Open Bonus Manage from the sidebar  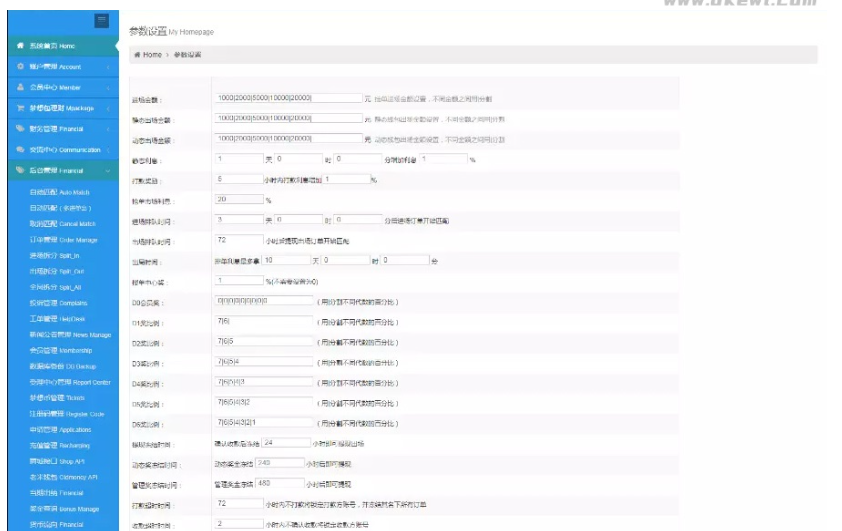pyautogui.click(x=64, y=509)
